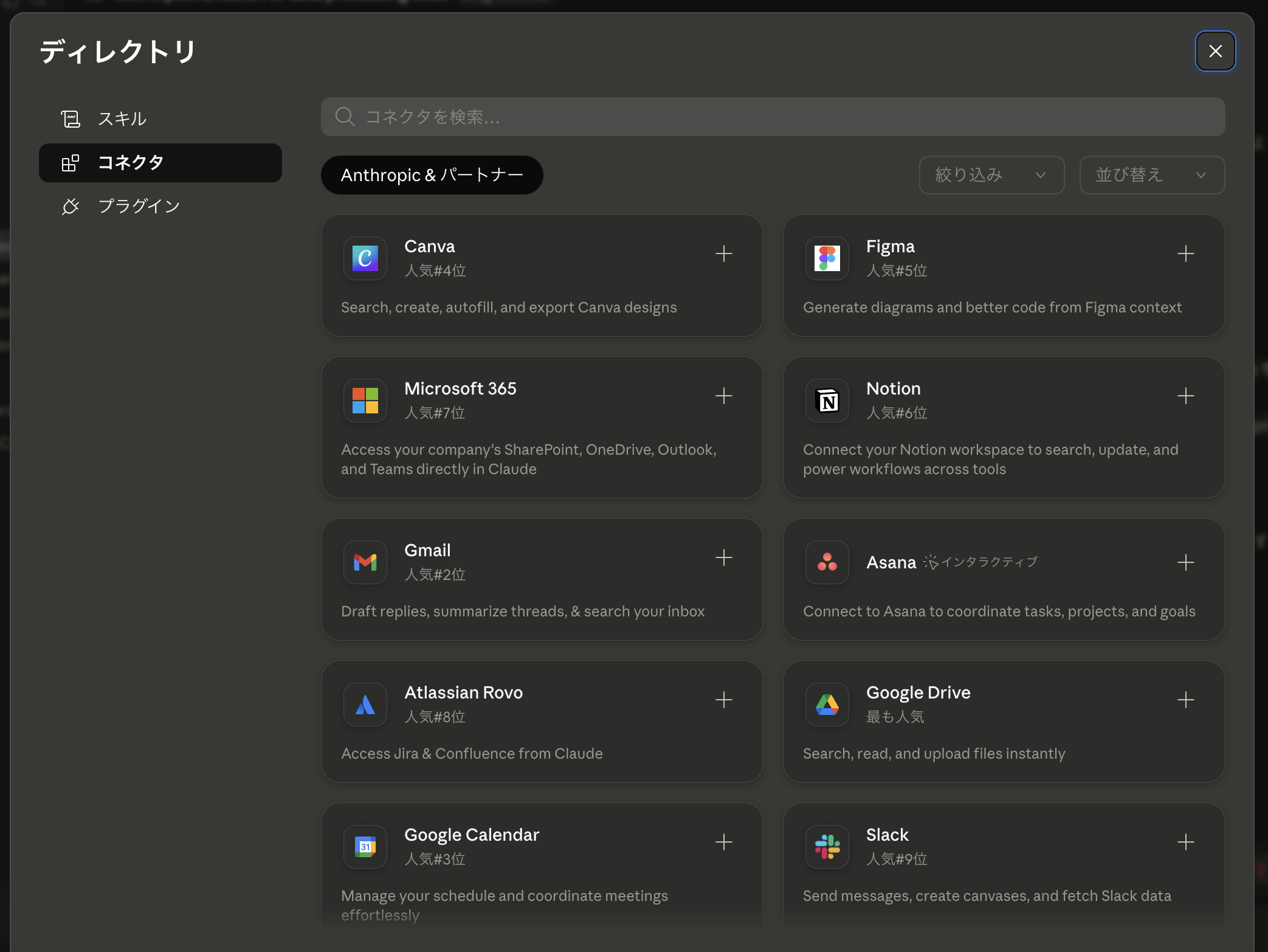Viewport: 1268px width, 952px height.
Task: Toggle the Anthropic & パートナー filter chip
Action: coord(432,175)
